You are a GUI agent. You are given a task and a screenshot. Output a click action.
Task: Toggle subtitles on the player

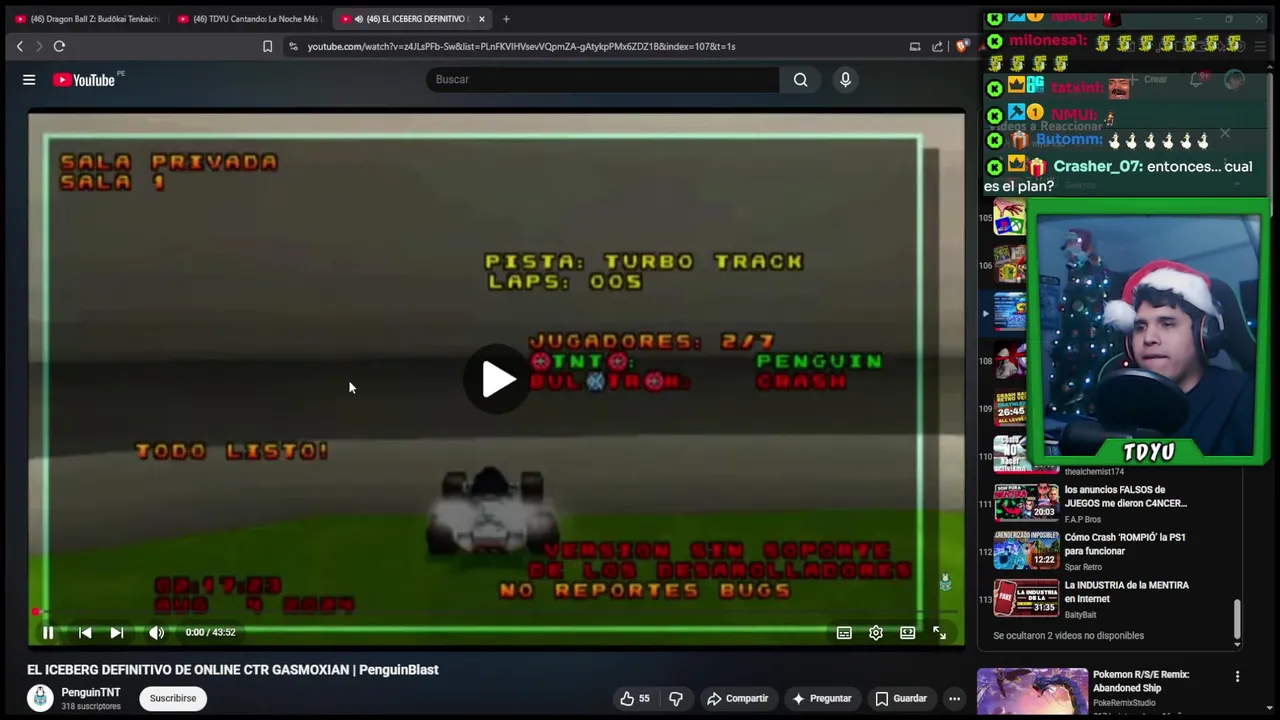[x=844, y=632]
